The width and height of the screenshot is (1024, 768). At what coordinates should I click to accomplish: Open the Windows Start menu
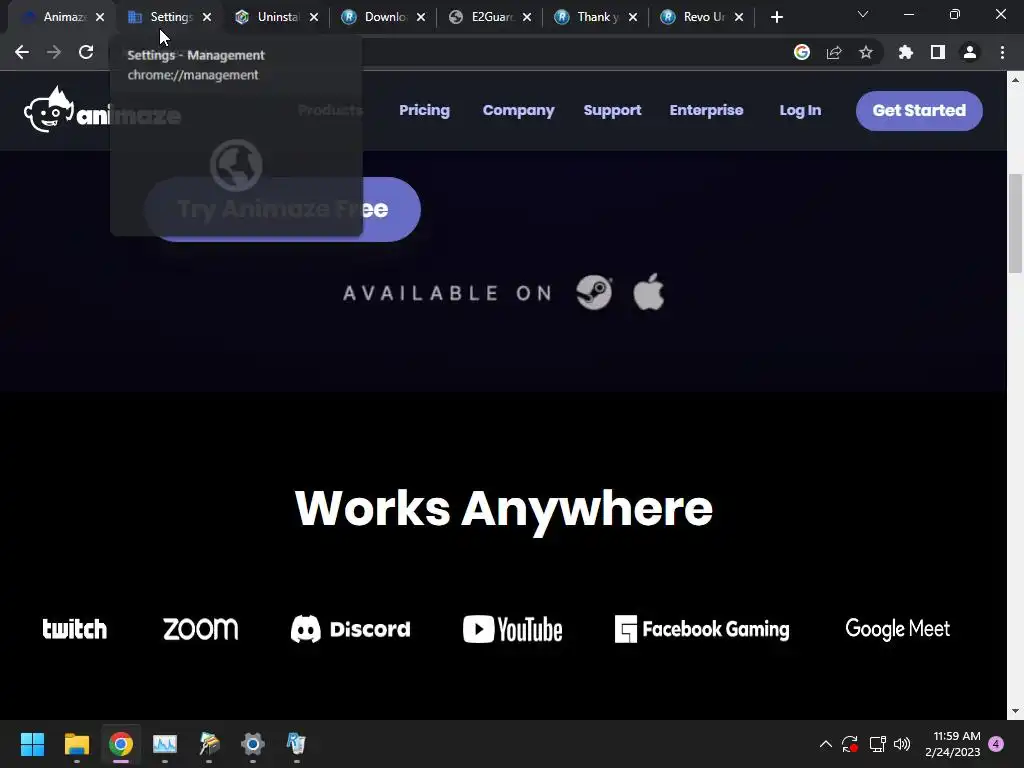pos(33,744)
